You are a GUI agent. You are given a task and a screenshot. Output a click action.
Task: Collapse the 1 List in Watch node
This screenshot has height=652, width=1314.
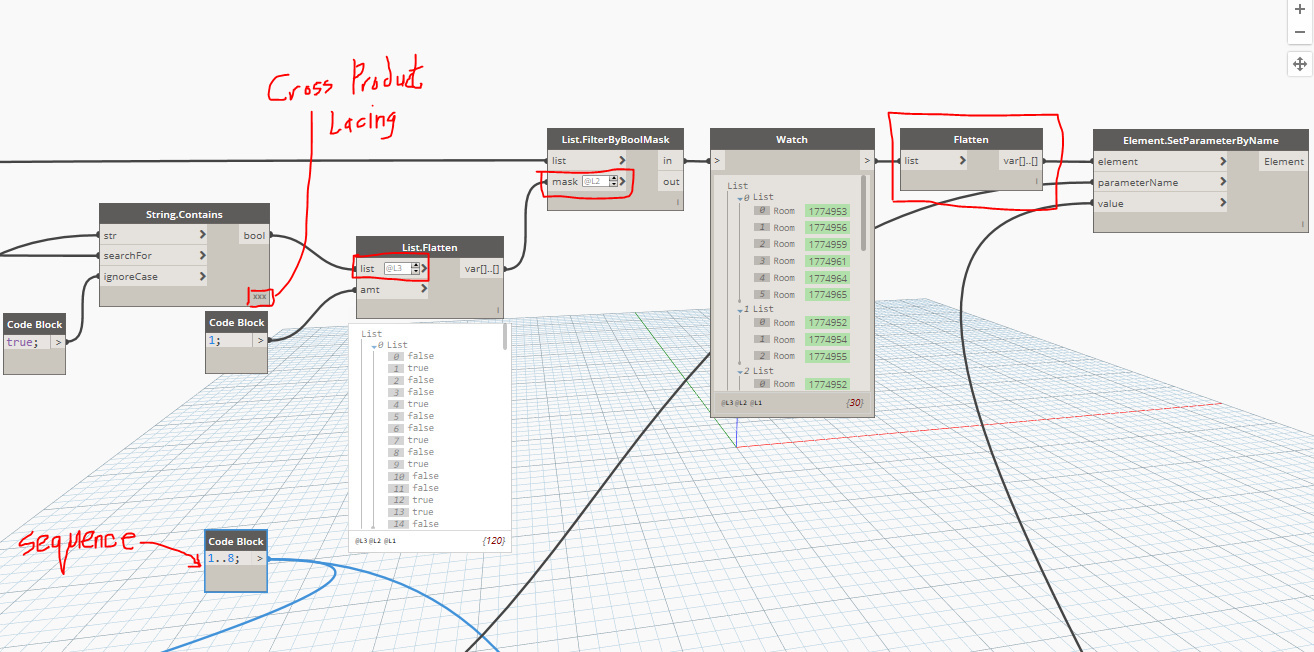click(739, 309)
